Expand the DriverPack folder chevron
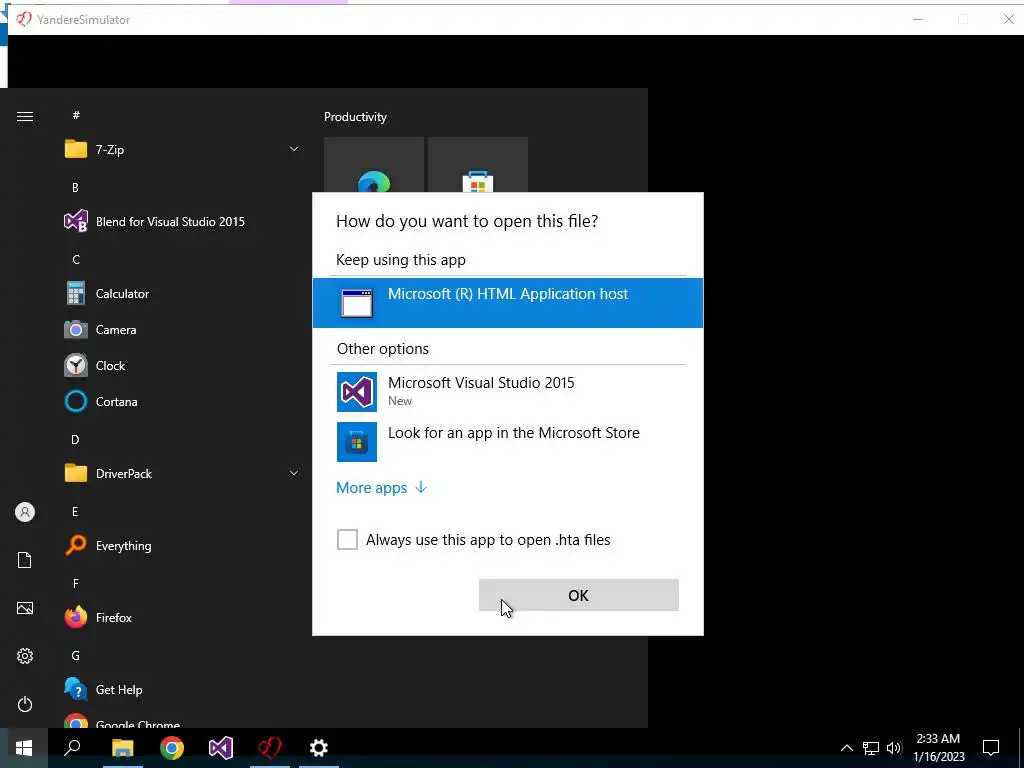Viewport: 1024px width, 768px height. 294,473
